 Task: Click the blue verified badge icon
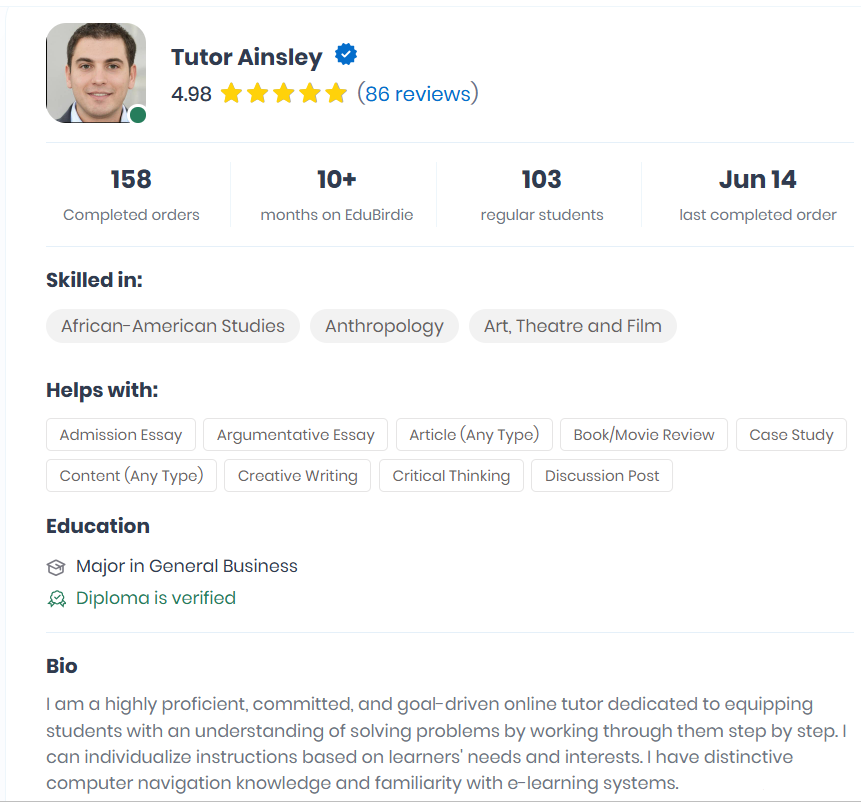coord(346,54)
